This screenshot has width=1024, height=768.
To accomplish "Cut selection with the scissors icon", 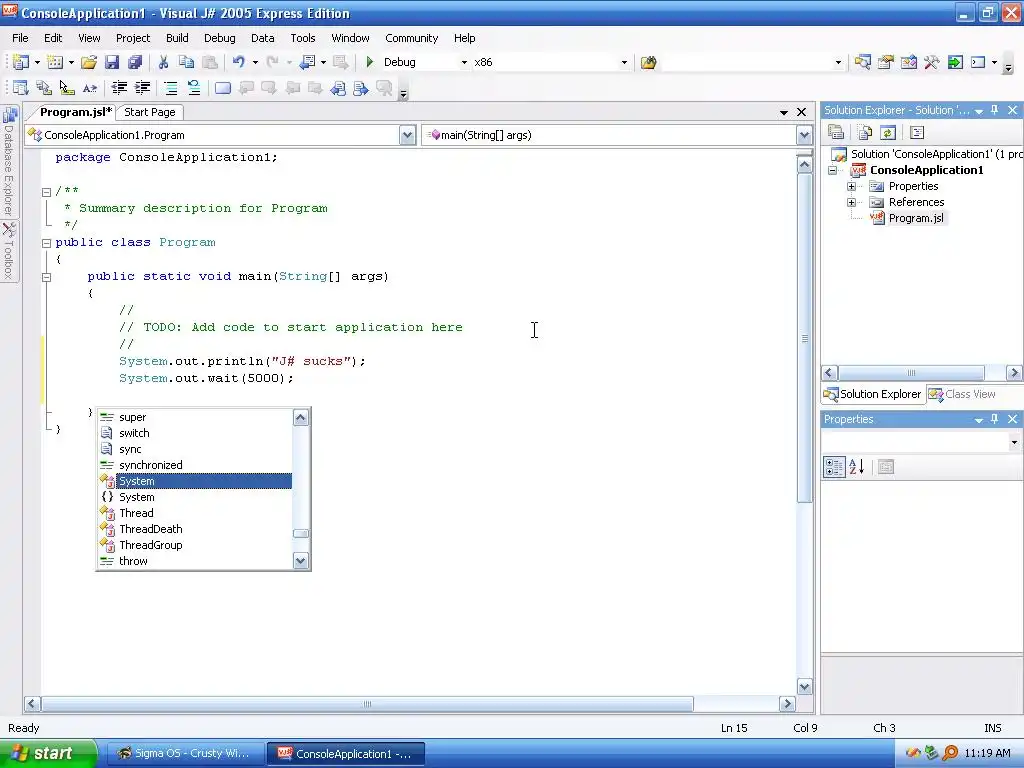I will coord(163,62).
